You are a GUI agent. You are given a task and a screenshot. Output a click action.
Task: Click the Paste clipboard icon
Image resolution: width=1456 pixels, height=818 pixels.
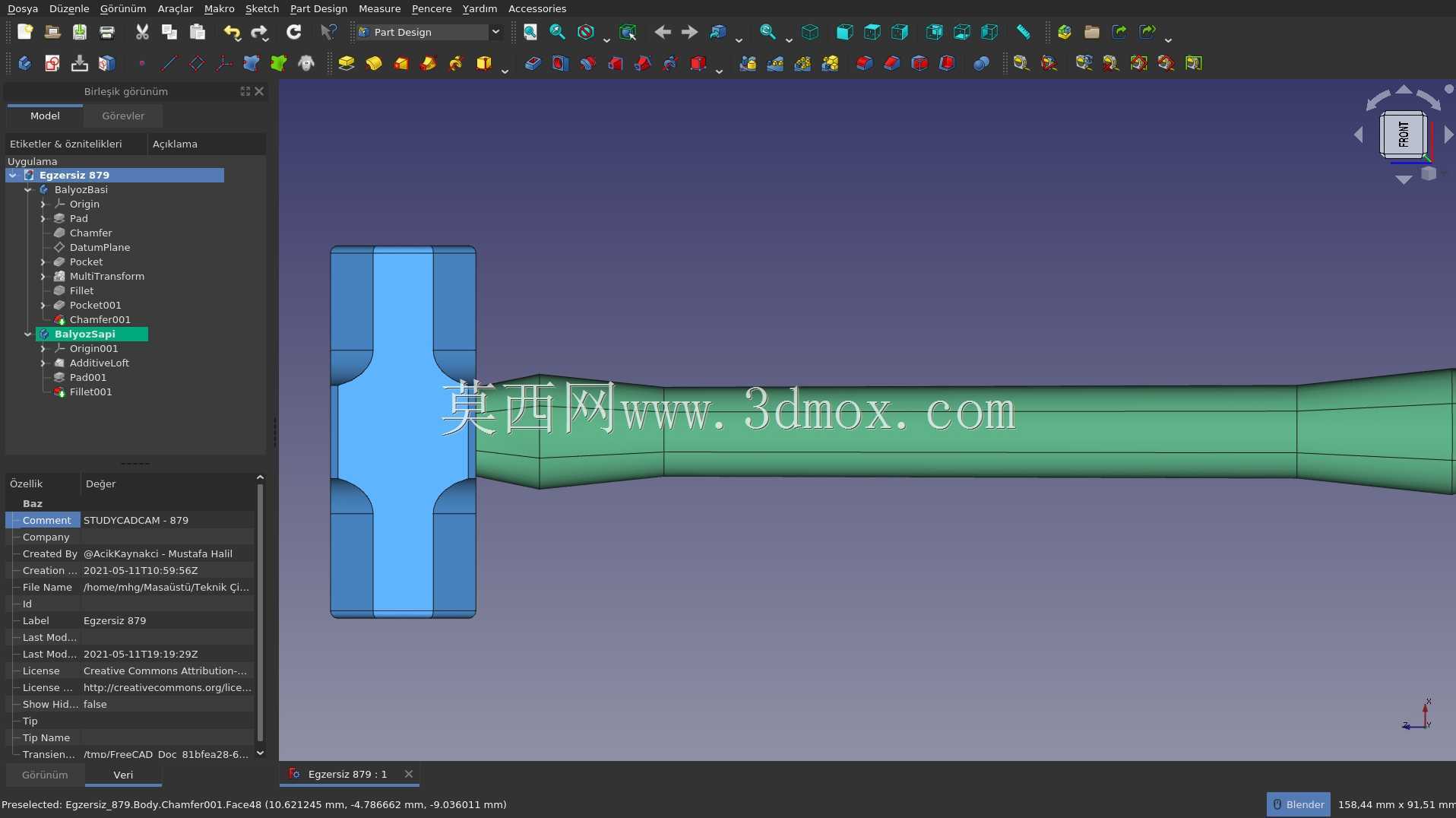[198, 32]
